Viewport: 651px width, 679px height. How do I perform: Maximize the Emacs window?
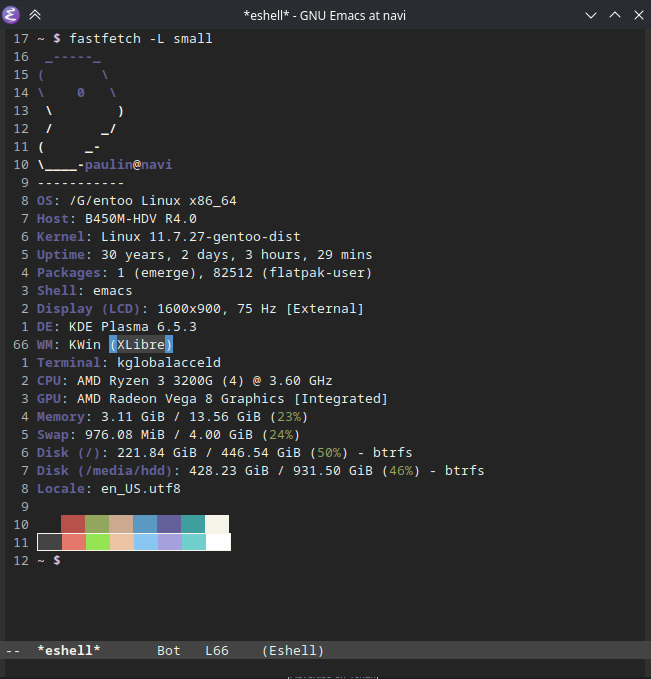tap(615, 15)
